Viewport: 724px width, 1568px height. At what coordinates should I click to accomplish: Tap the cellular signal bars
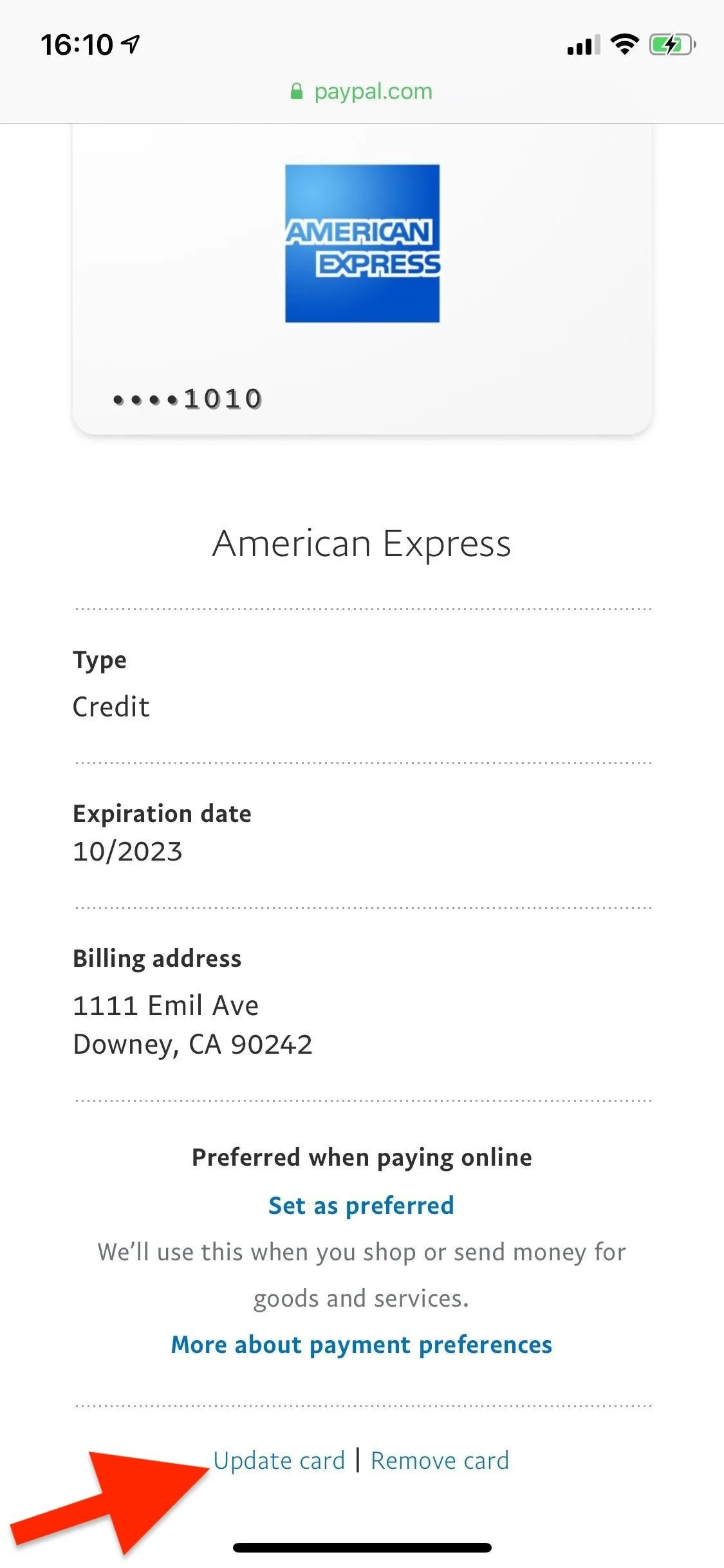coord(583,45)
